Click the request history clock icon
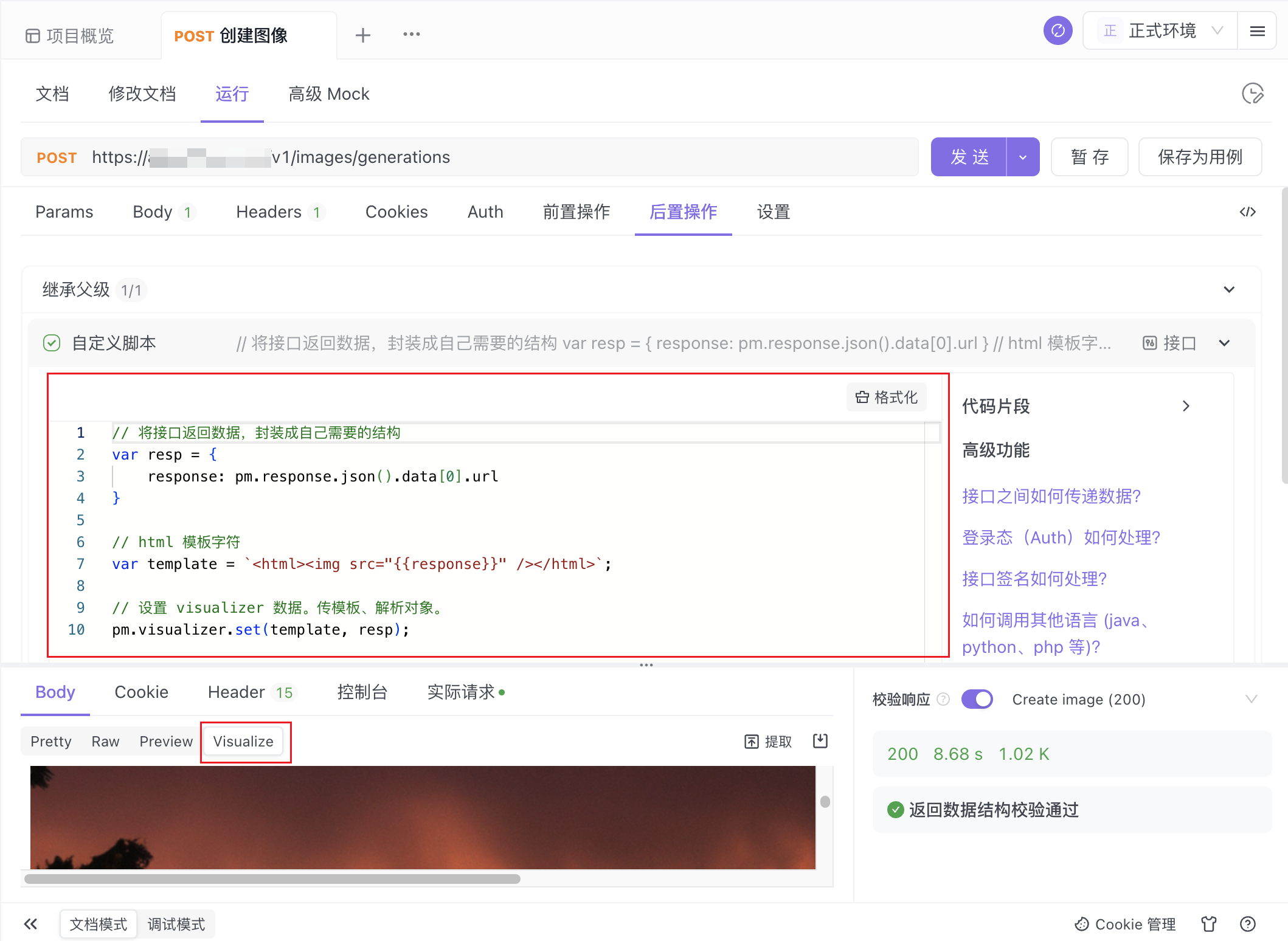 point(1253,94)
